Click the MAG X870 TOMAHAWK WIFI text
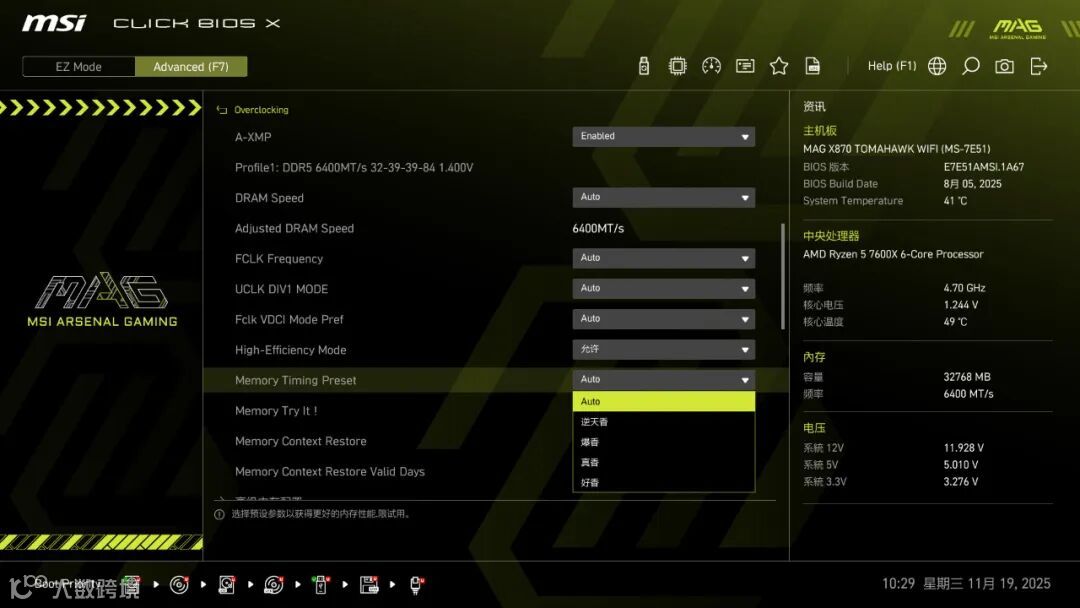This screenshot has width=1080, height=608. pos(896,149)
